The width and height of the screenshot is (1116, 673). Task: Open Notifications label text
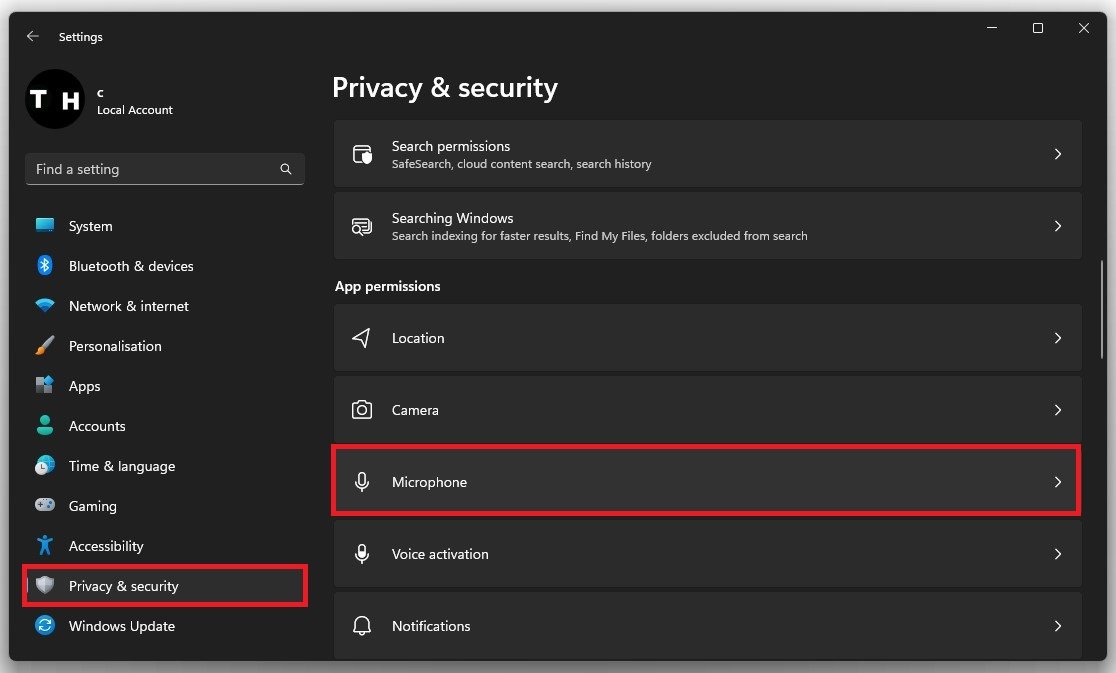click(x=431, y=626)
